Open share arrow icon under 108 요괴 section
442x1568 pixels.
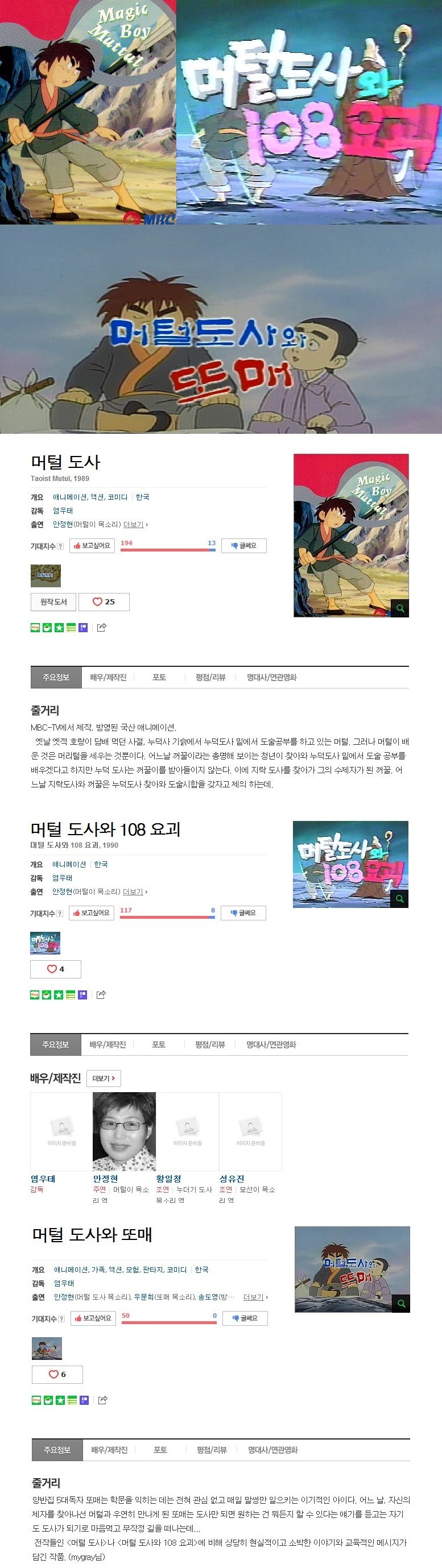coord(101,994)
